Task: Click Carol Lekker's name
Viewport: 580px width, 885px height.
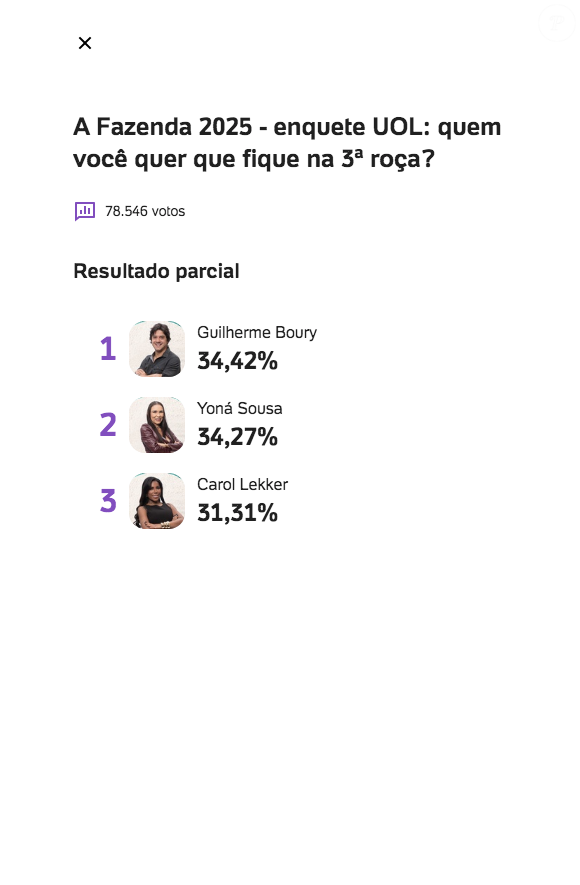Action: click(241, 484)
